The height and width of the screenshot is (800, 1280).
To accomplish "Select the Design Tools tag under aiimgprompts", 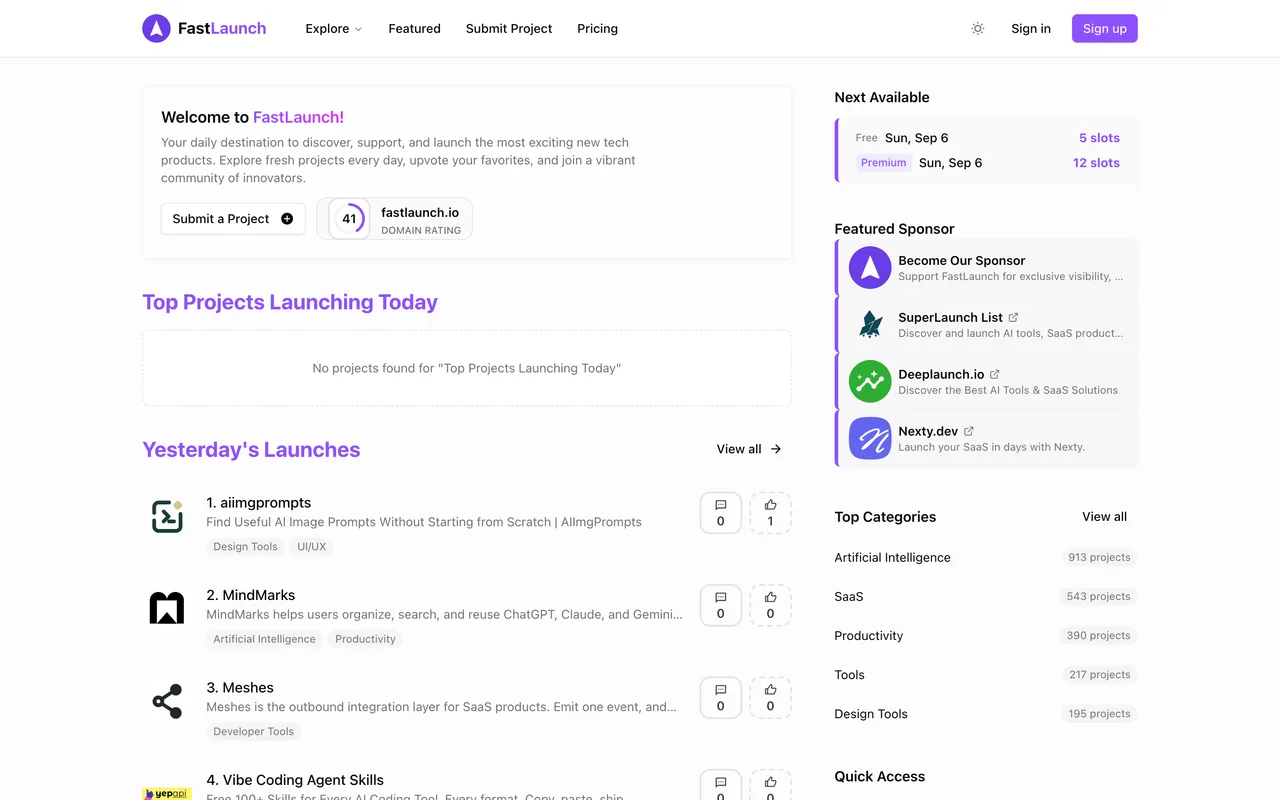I will (x=245, y=547).
